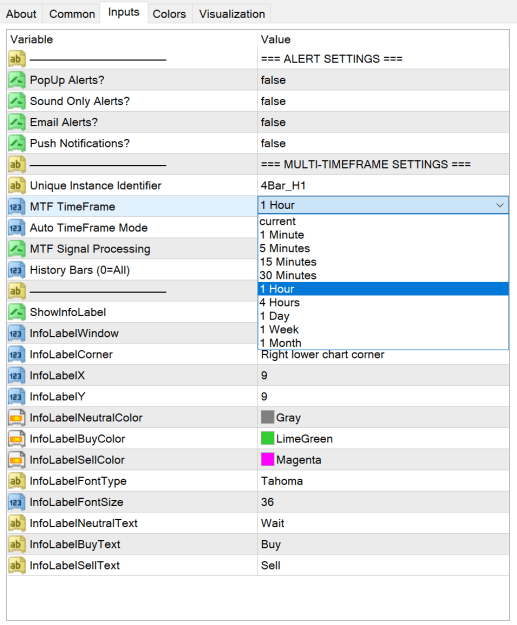
Task: Click the MTF TimeFrame integer icon
Action: click(x=17, y=206)
